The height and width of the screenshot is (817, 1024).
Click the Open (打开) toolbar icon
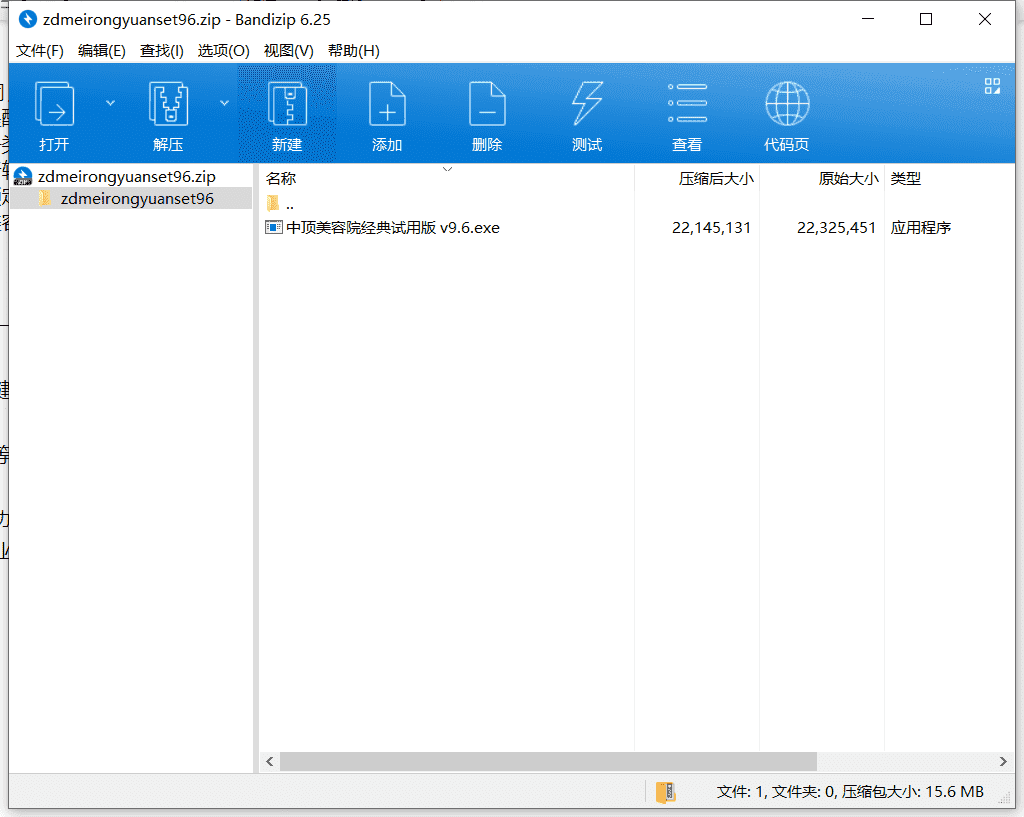54,104
